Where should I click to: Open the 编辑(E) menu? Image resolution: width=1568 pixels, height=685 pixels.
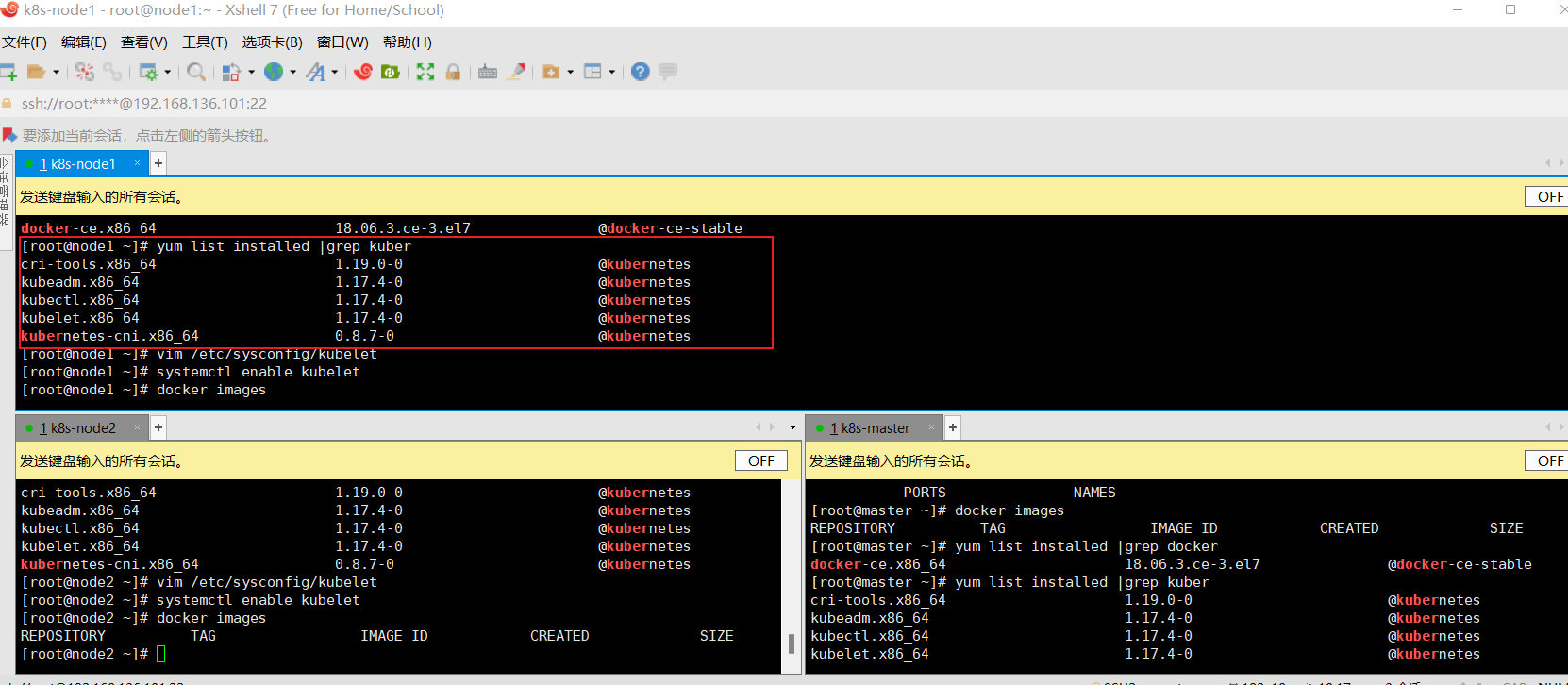84,42
